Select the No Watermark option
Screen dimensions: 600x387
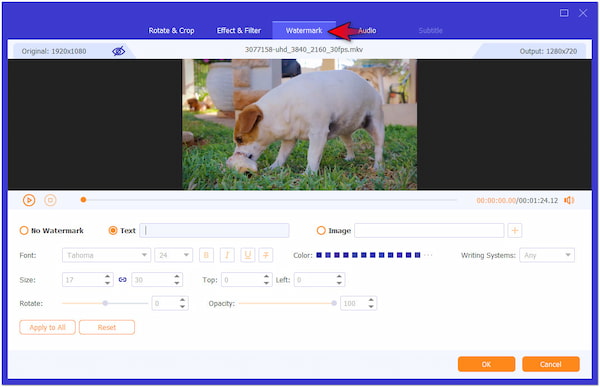[x=51, y=230]
